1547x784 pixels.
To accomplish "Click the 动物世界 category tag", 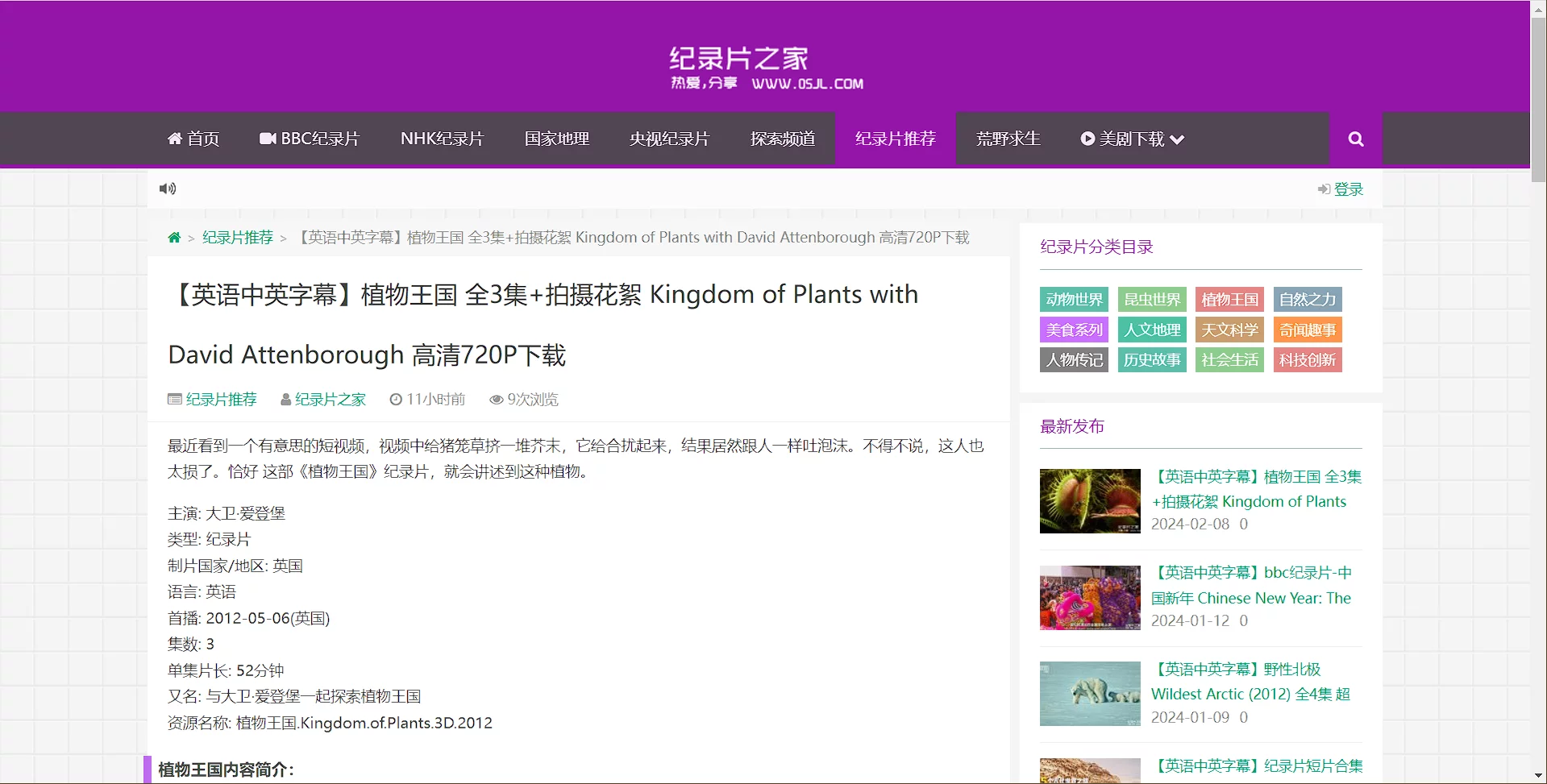I will 1074,300.
